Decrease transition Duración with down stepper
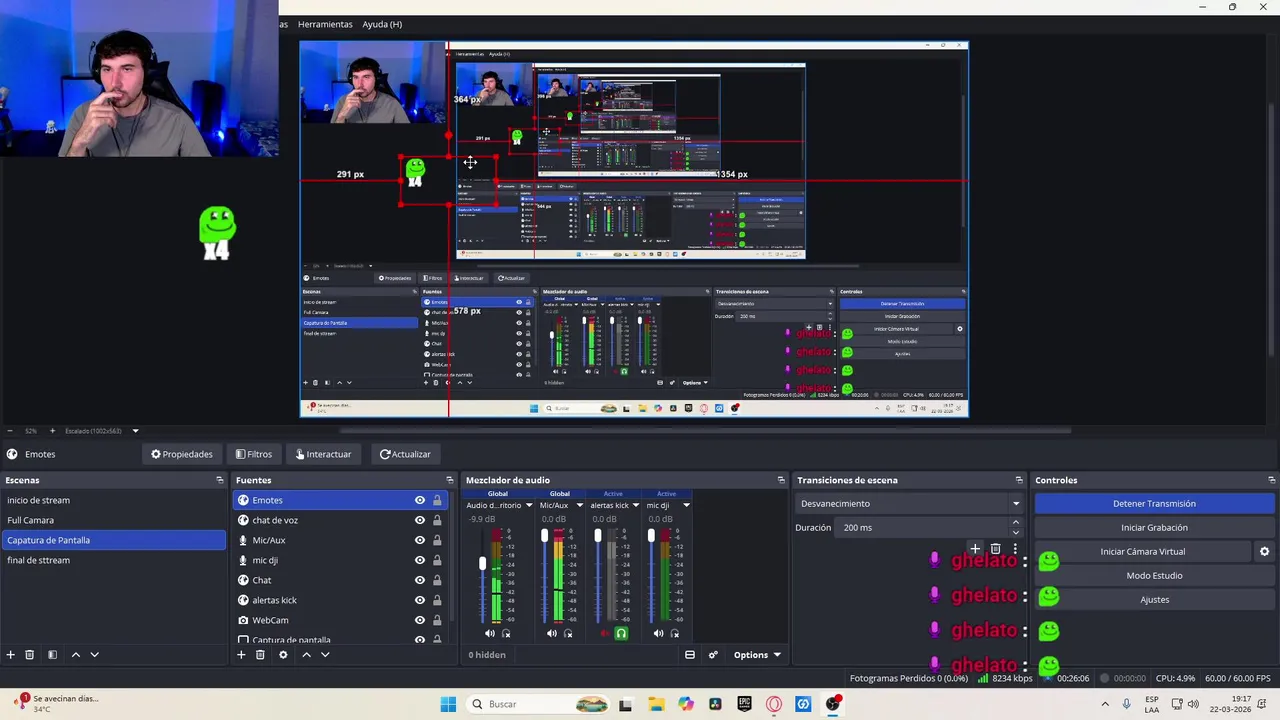 1016,532
